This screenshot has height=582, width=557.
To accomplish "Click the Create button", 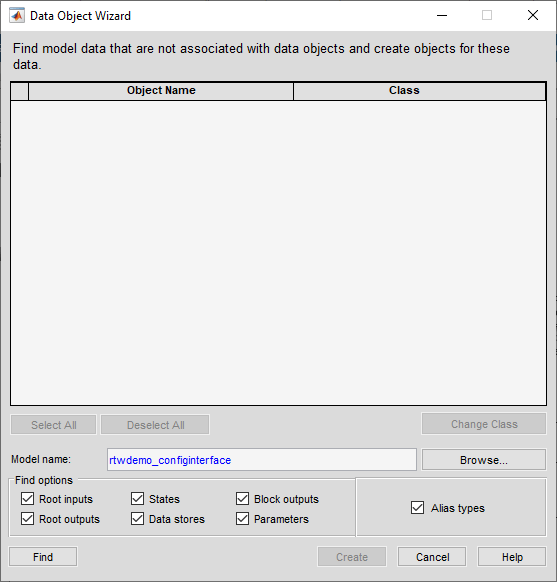I will (x=352, y=557).
